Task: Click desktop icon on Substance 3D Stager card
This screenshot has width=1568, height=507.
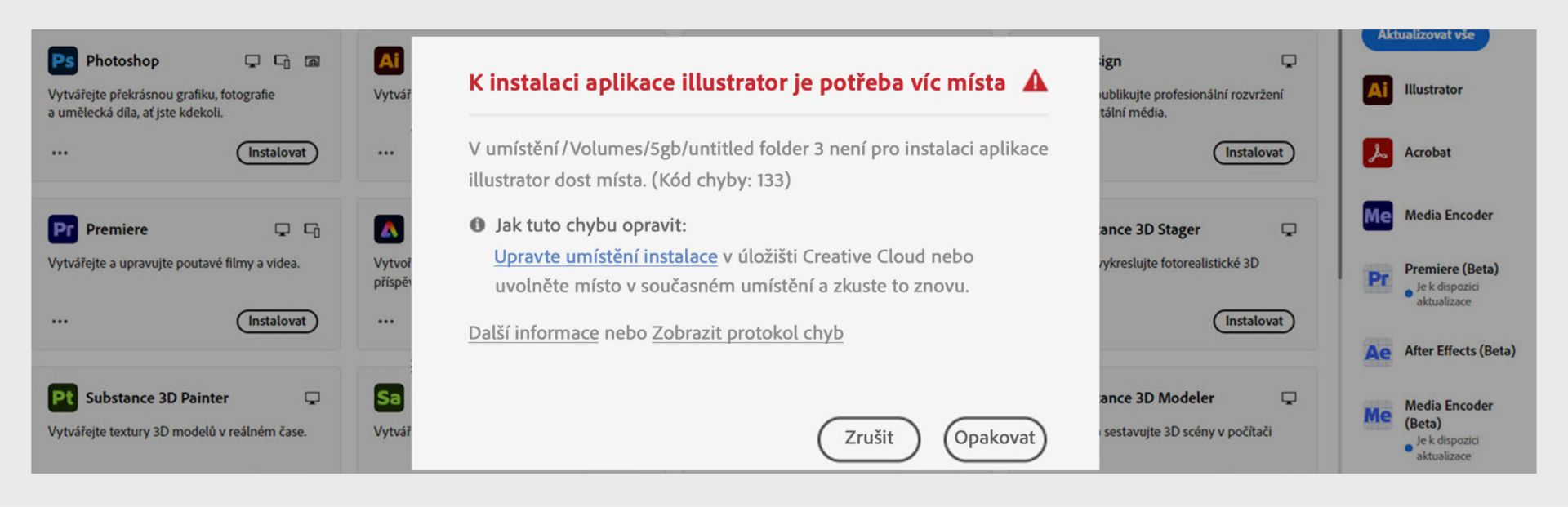Action: point(1289,230)
